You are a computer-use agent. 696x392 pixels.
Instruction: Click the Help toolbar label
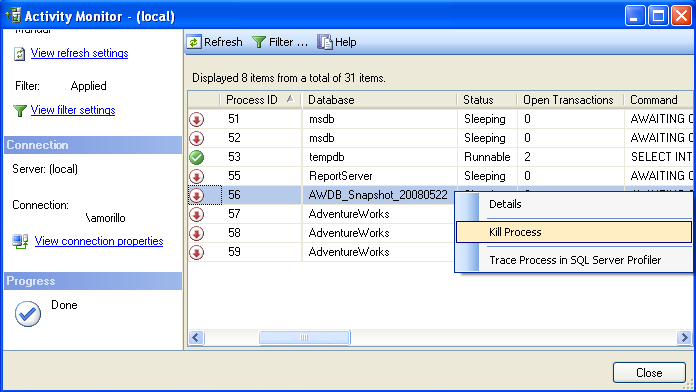tap(346, 42)
